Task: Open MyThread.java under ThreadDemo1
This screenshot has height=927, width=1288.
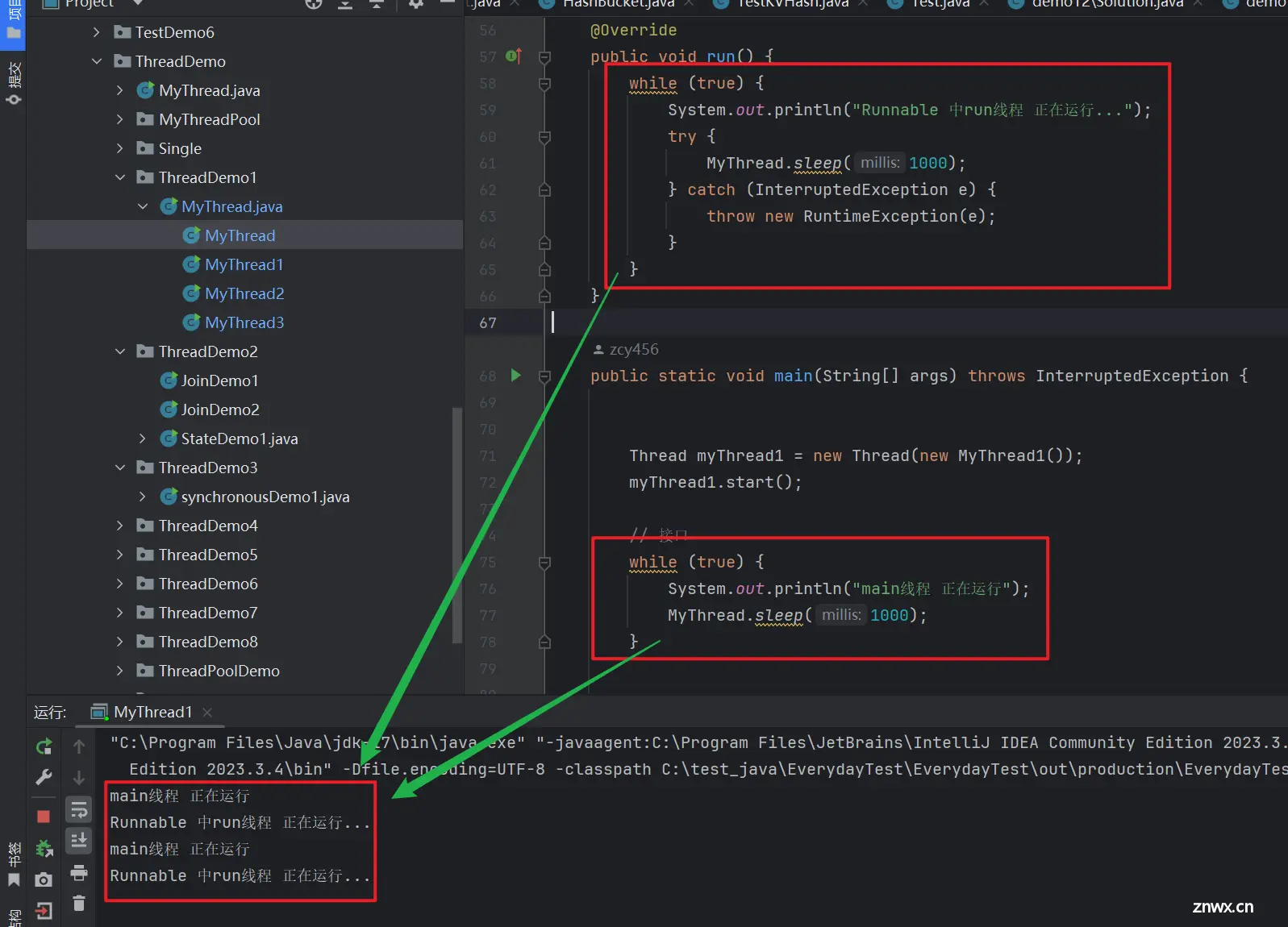Action: tap(232, 206)
